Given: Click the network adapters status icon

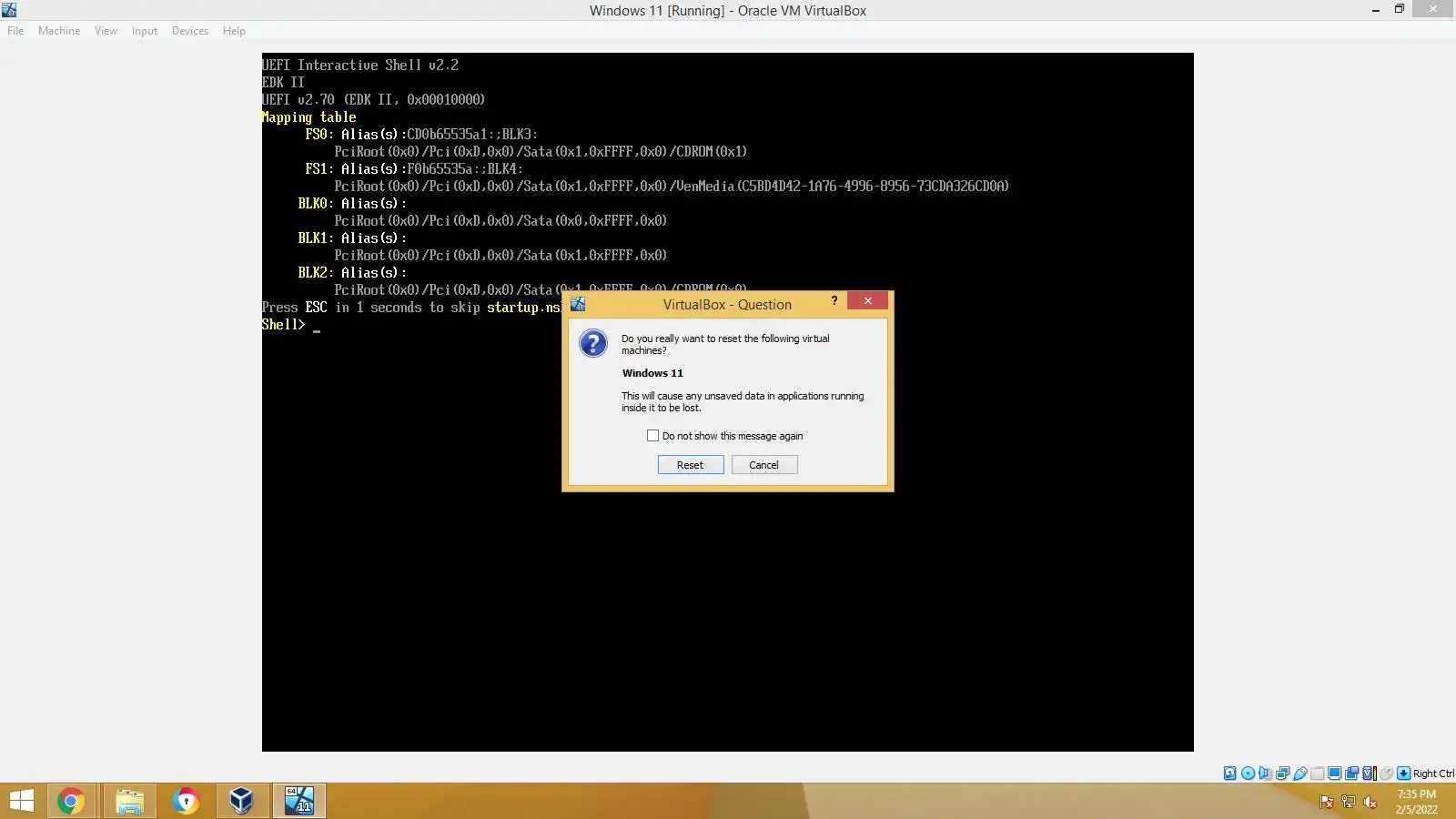Looking at the screenshot, I should pos(1282,773).
